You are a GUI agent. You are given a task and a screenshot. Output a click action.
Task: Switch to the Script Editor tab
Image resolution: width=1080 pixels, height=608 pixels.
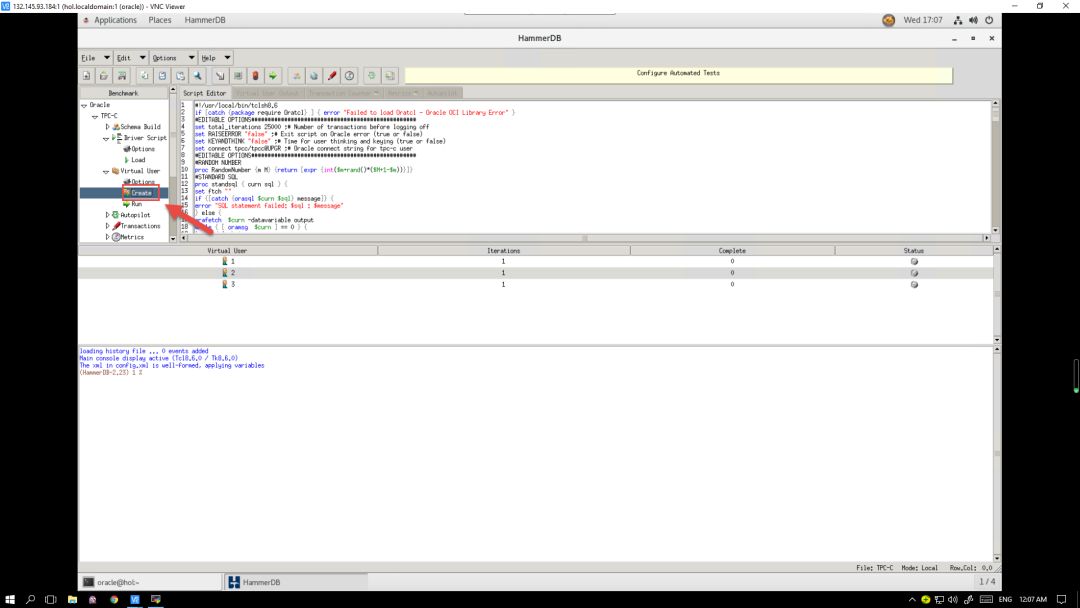(x=204, y=93)
